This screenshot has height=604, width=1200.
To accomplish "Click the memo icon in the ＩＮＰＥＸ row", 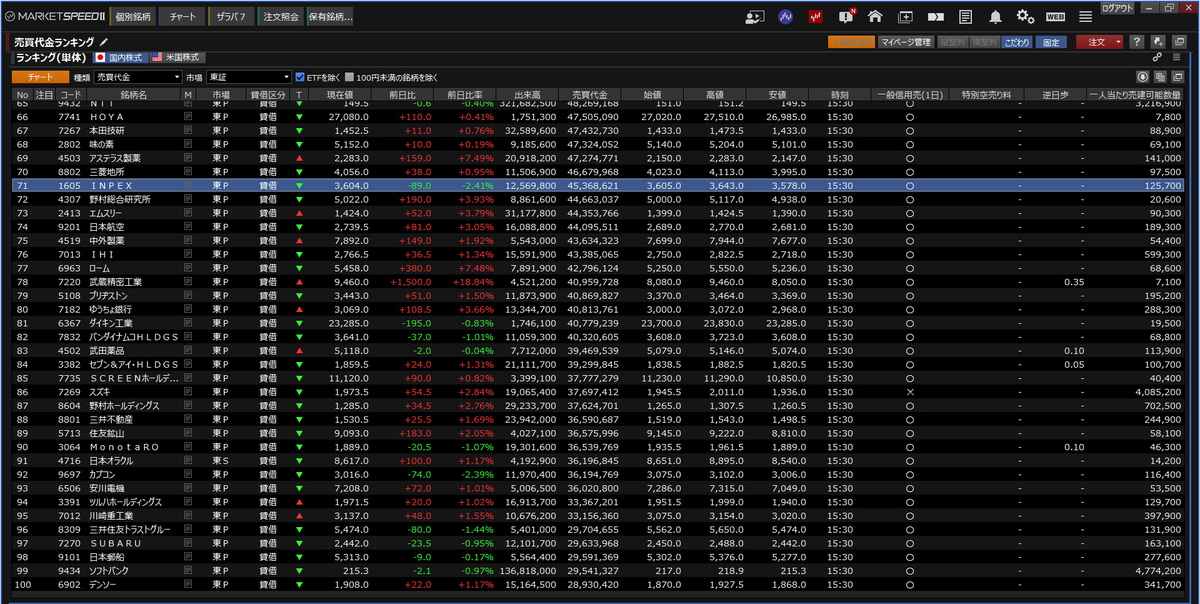I will [187, 185].
